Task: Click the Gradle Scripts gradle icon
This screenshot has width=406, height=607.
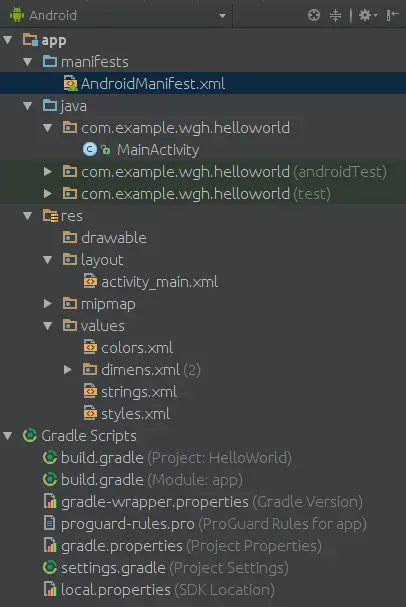Action: [x=30, y=436]
